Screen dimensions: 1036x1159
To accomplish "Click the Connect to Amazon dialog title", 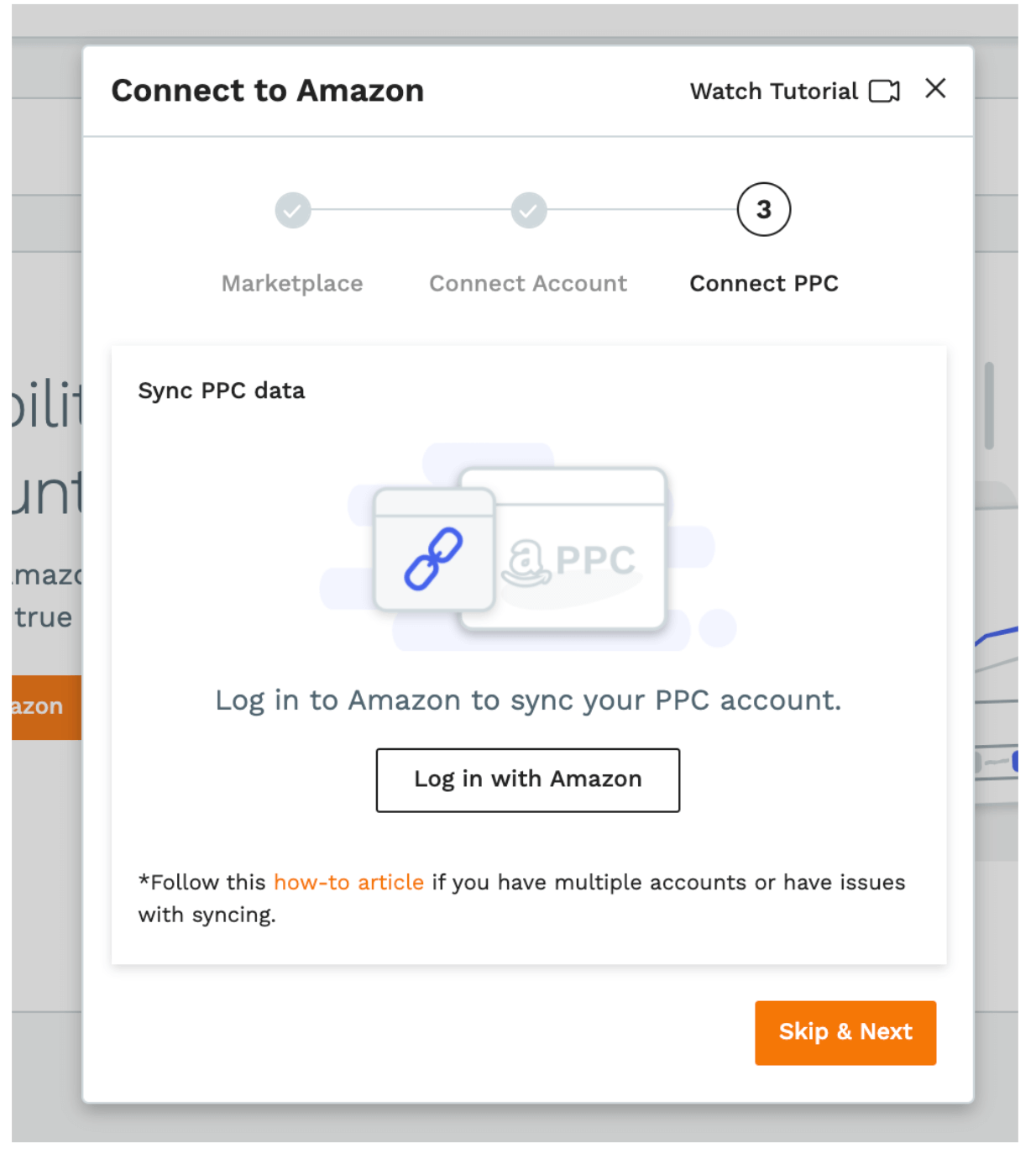I will point(268,91).
